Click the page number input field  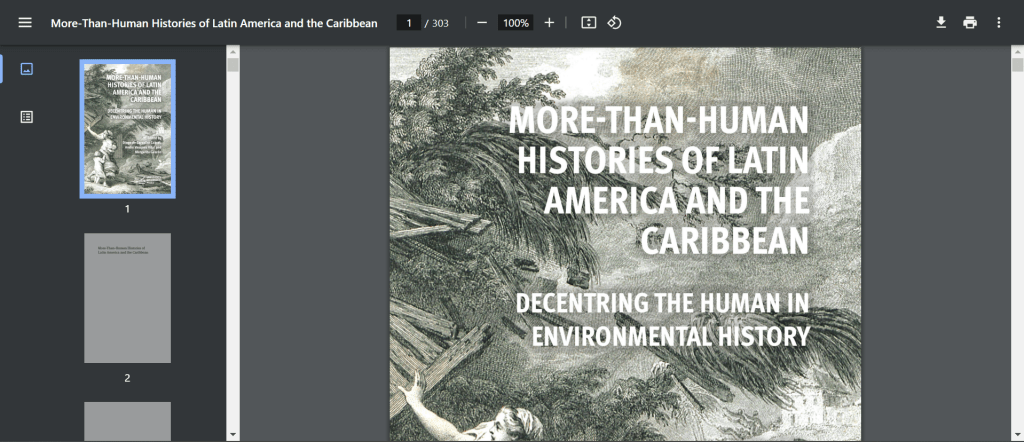[x=408, y=23]
